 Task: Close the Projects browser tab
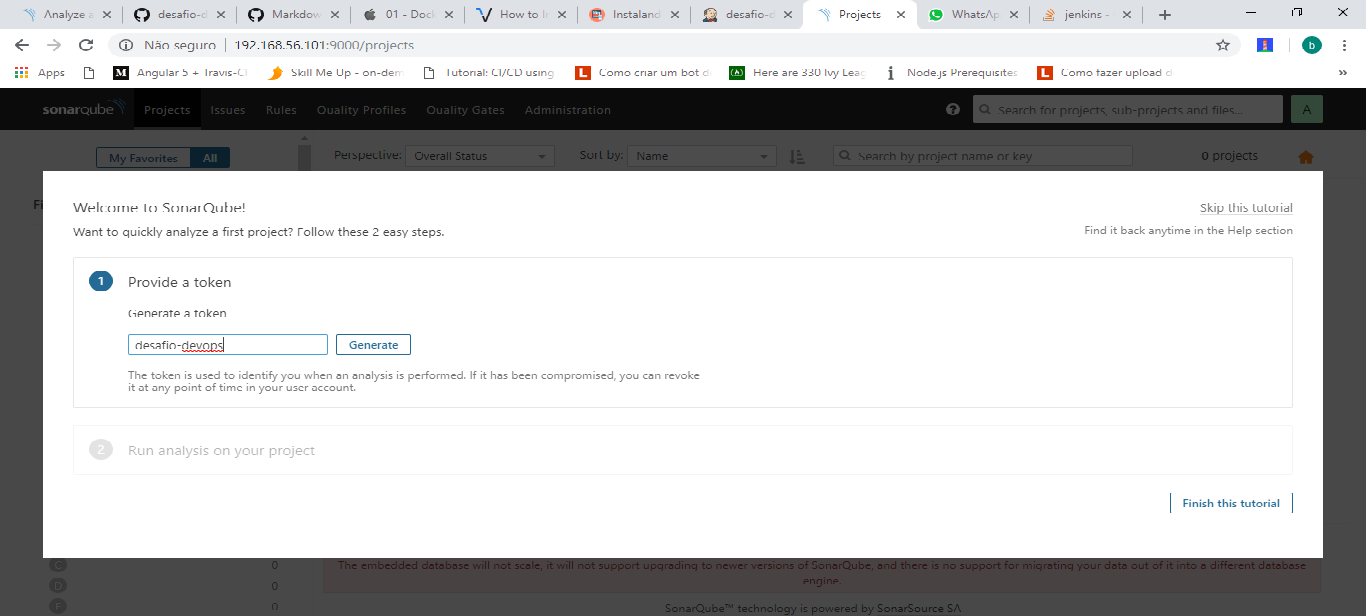[901, 15]
